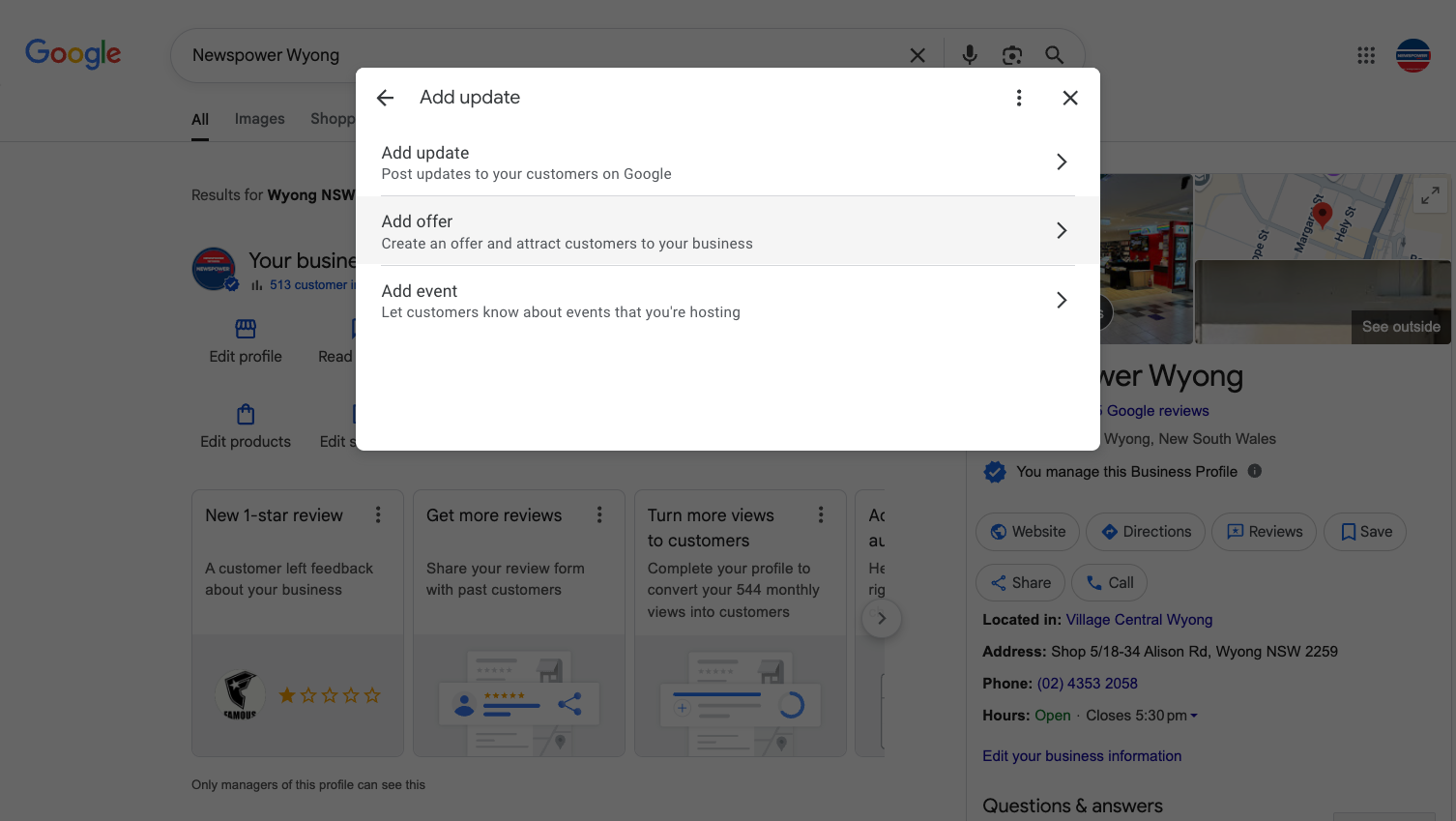Viewport: 1456px width, 821px height.
Task: Expand the hours dropdown next to Closes 5:30 pm
Action: [1194, 717]
